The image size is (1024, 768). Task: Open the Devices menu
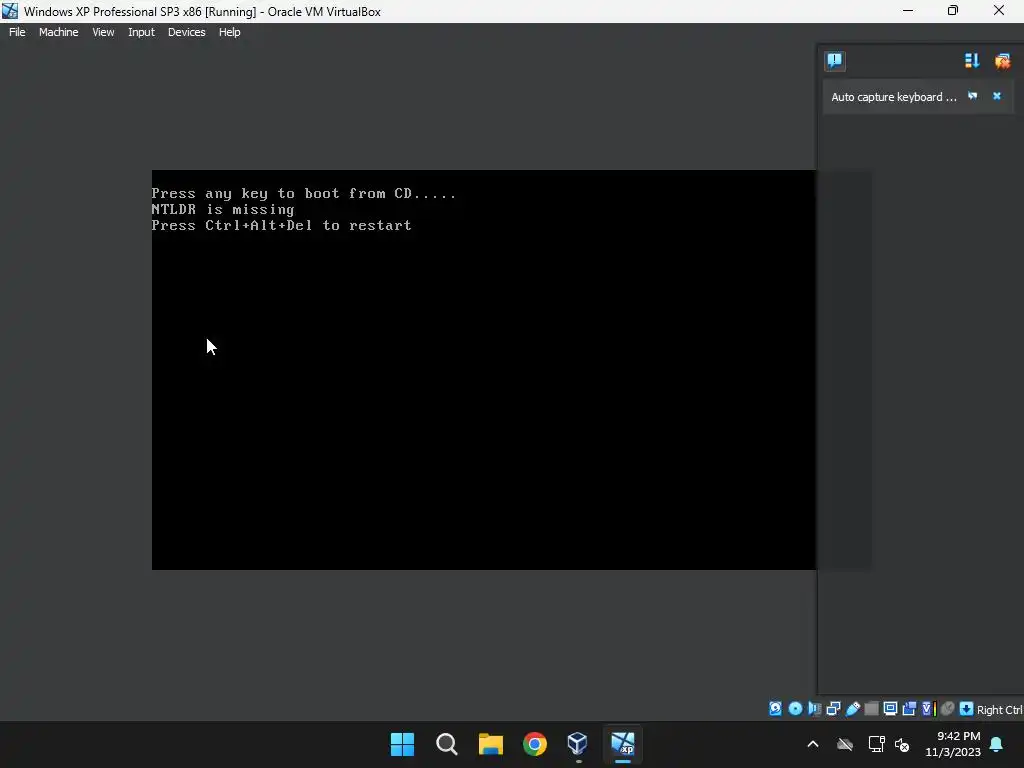tap(187, 32)
